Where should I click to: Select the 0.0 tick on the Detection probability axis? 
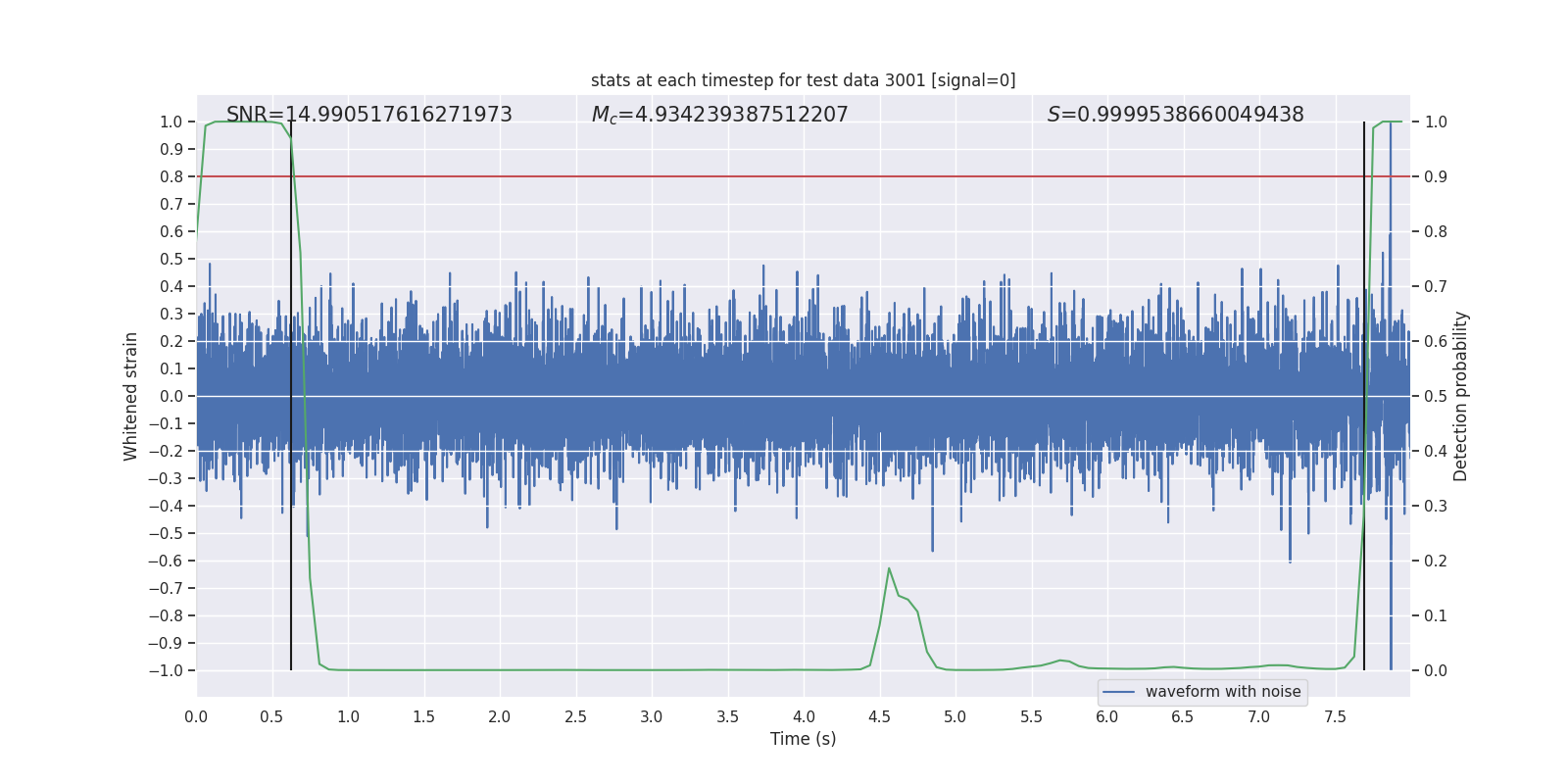click(x=1436, y=670)
